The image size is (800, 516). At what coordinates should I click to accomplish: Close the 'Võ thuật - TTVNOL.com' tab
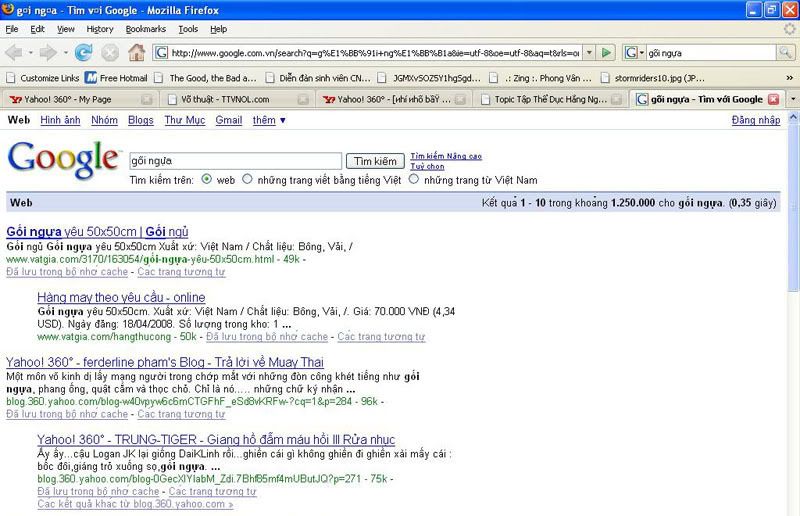click(x=303, y=100)
